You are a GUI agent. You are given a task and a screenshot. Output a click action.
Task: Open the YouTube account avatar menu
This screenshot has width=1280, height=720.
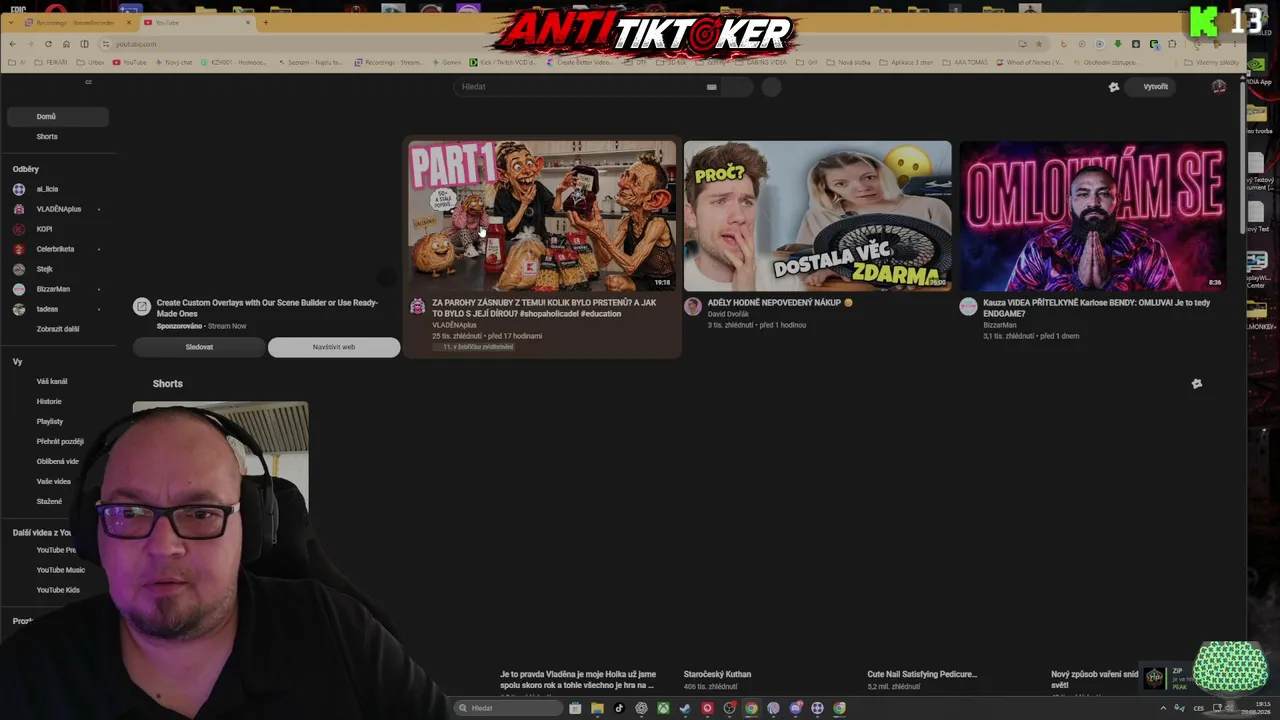1219,87
